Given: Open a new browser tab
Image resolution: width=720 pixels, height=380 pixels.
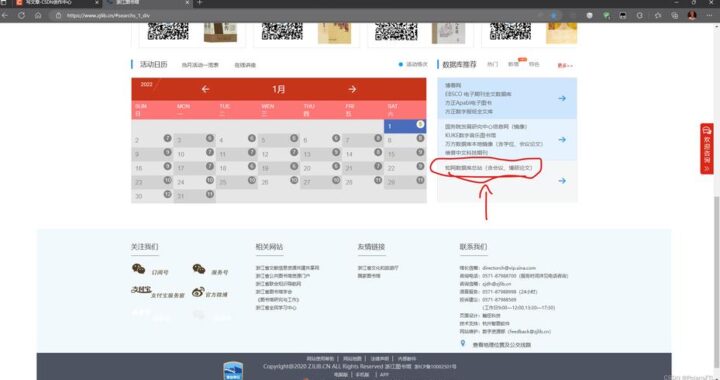Looking at the screenshot, I should coord(199,3).
